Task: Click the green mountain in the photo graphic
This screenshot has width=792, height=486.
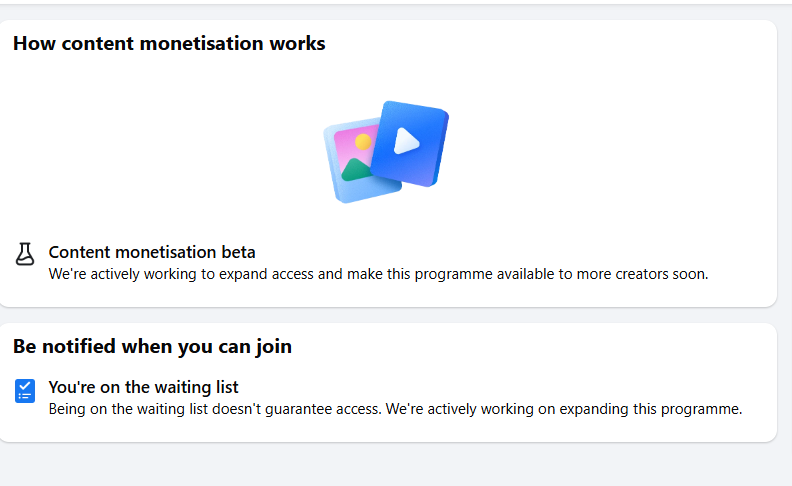Action: coord(358,170)
